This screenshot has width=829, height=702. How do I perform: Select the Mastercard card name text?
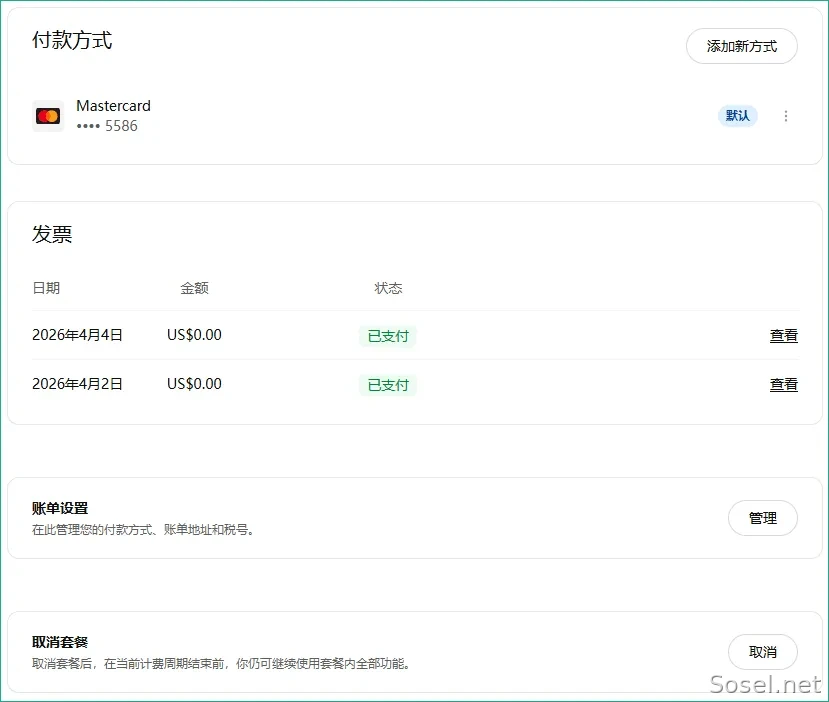pos(113,106)
